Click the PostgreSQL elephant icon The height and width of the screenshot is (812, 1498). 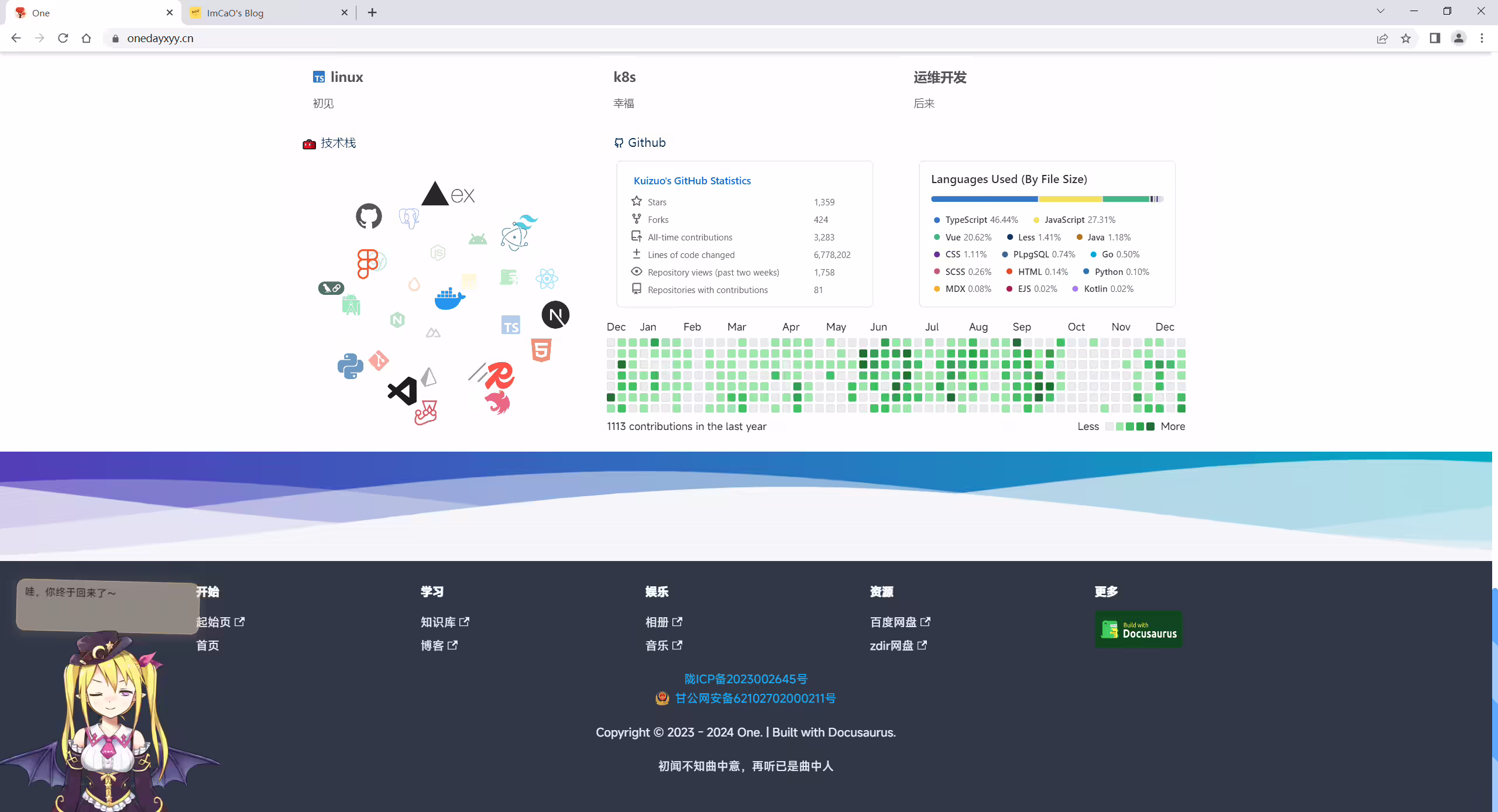tap(409, 218)
